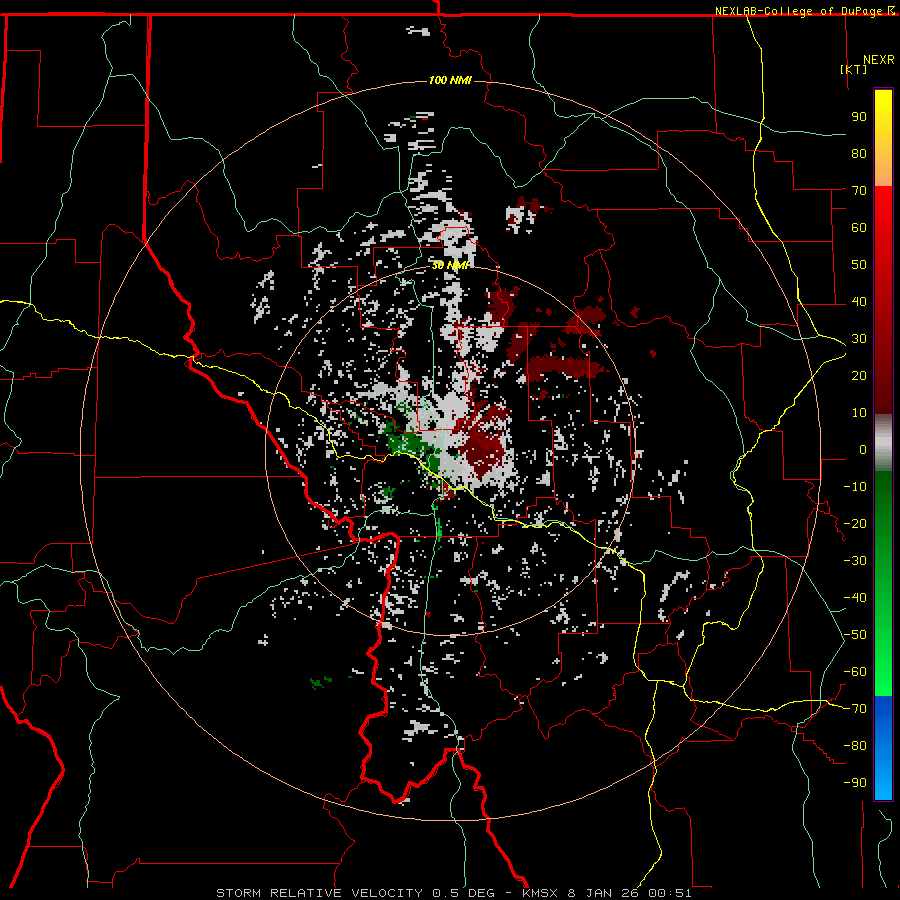Click the positive 10 scale value

859,413
